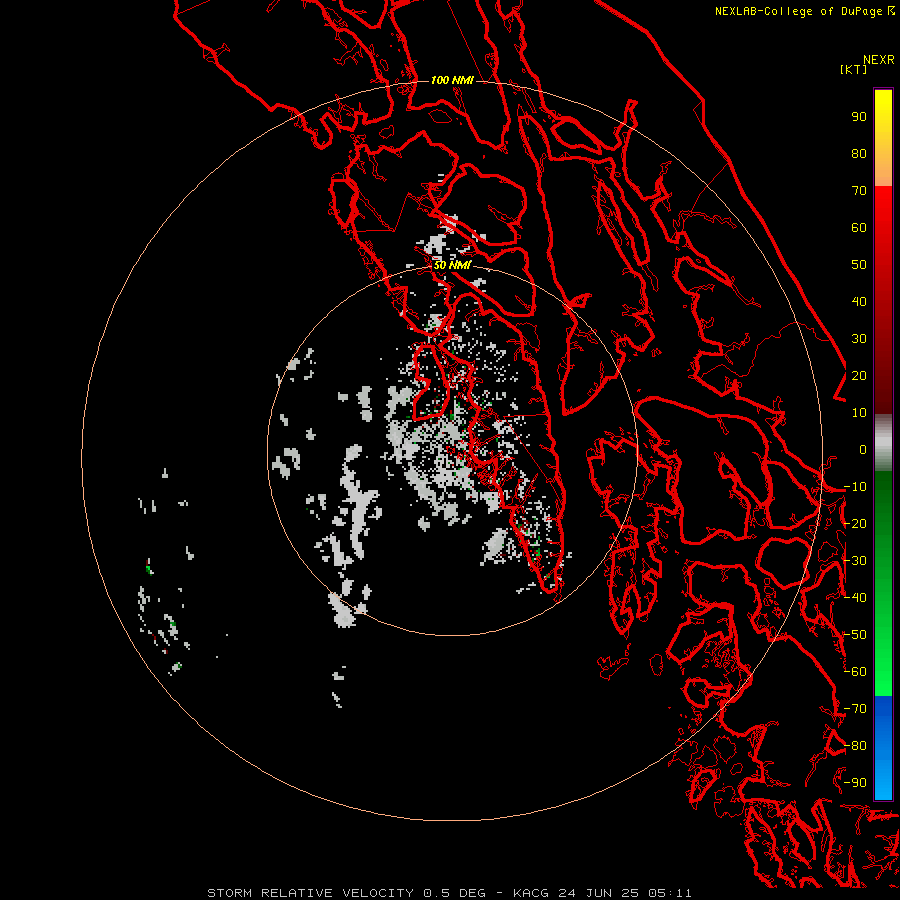Click the 50 value on velocity scale
The height and width of the screenshot is (900, 900).
coord(859,265)
